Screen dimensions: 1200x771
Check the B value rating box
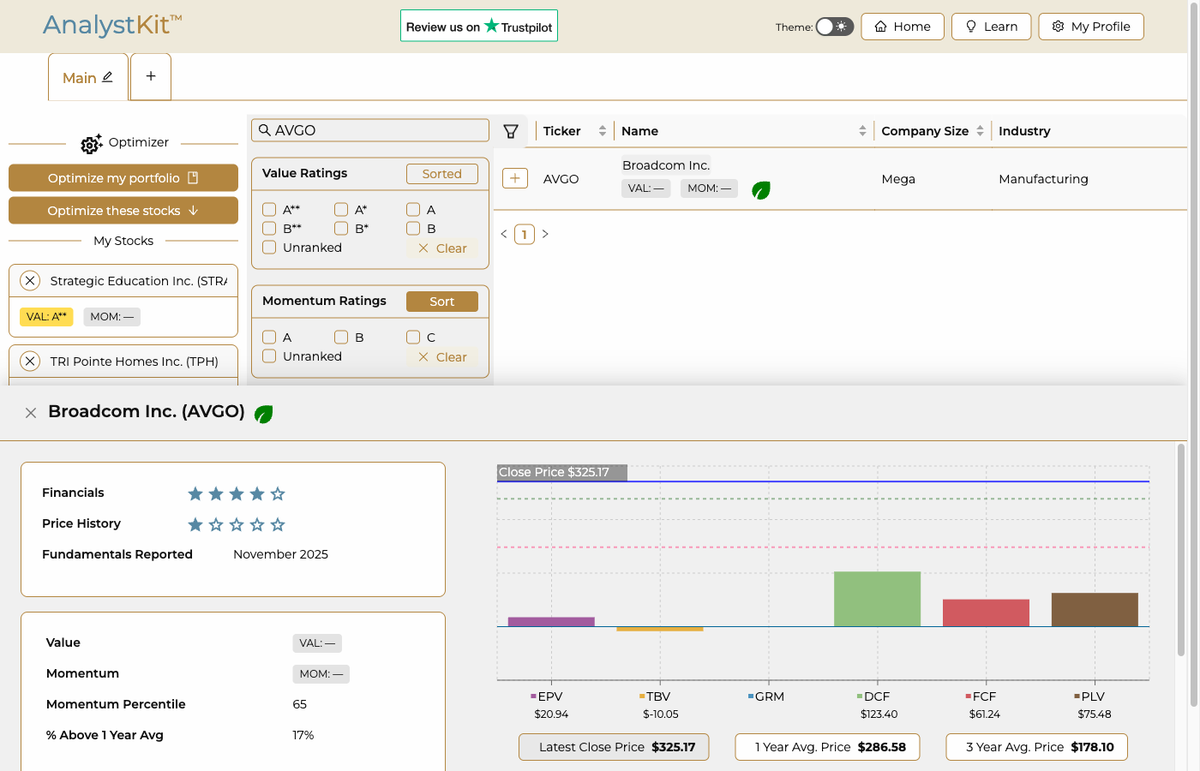point(413,228)
